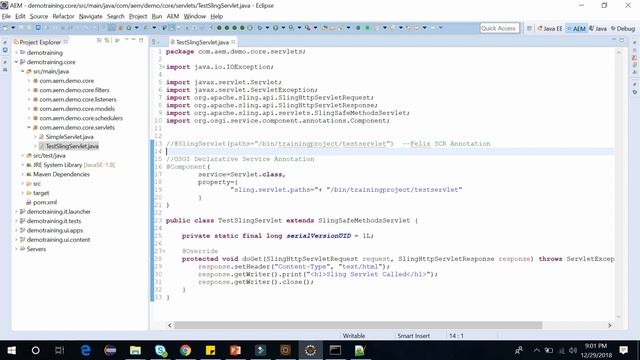Expand the com.aem.demo.core.filters package
Screen dimensions: 640x360
coord(29,90)
